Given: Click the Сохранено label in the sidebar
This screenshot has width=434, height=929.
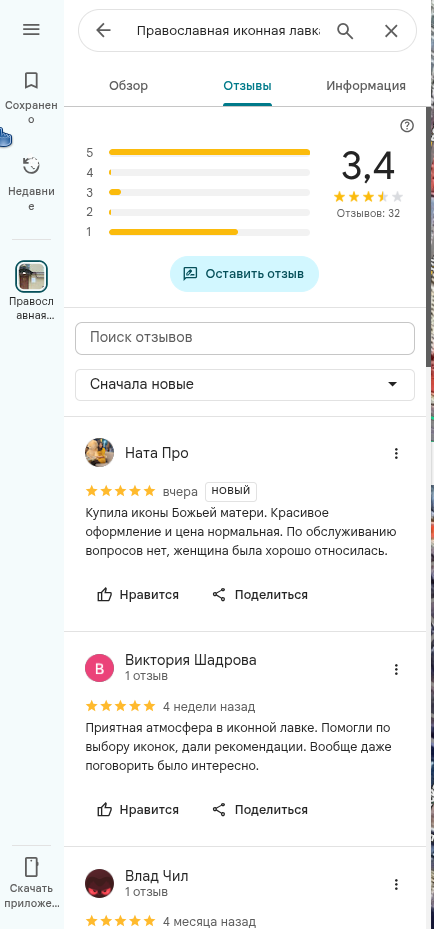Looking at the screenshot, I should 31,112.
